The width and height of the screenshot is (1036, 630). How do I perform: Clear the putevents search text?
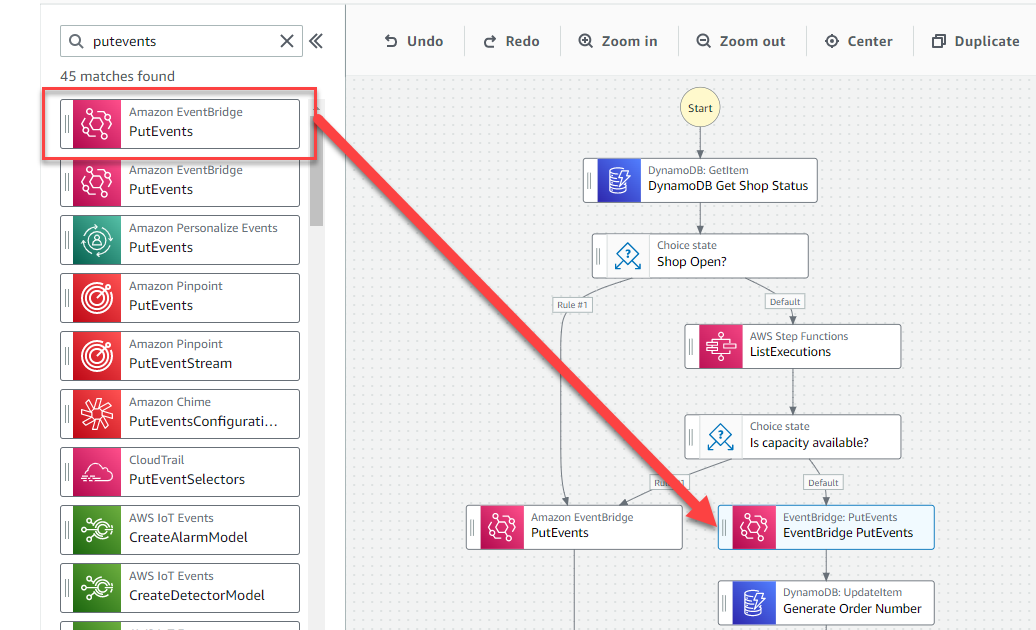[287, 41]
